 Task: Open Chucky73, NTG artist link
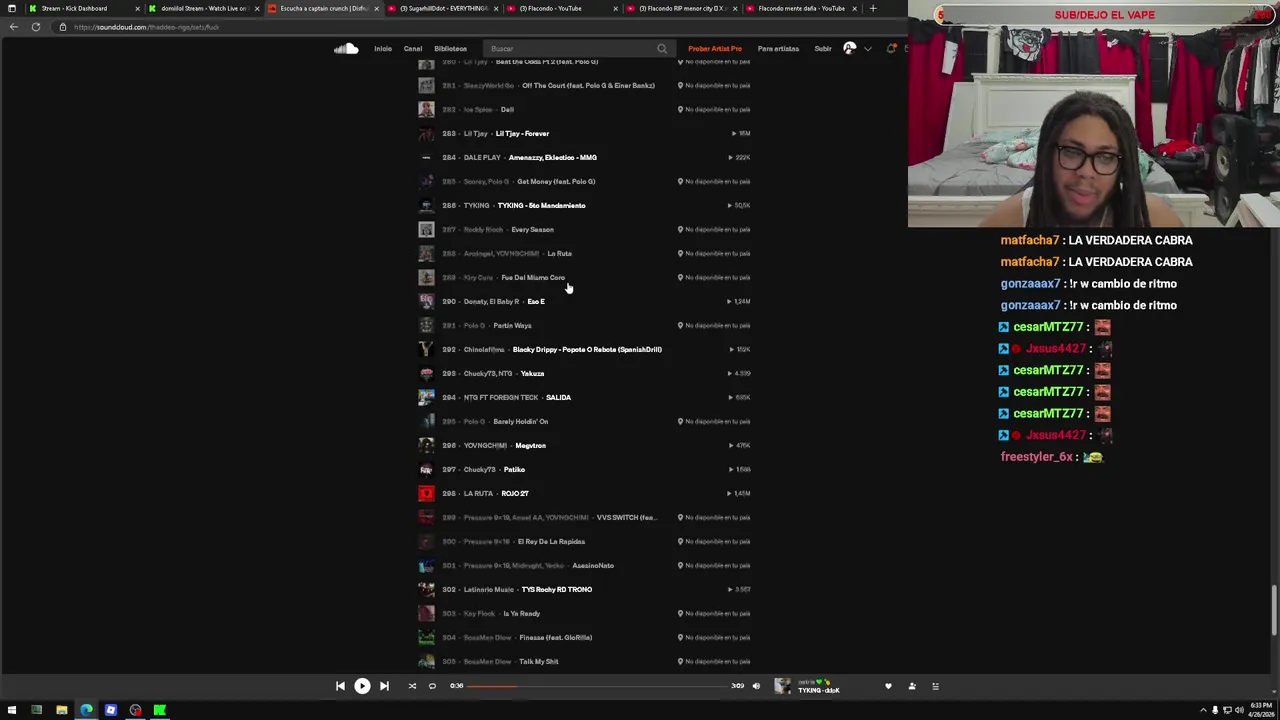click(488, 373)
